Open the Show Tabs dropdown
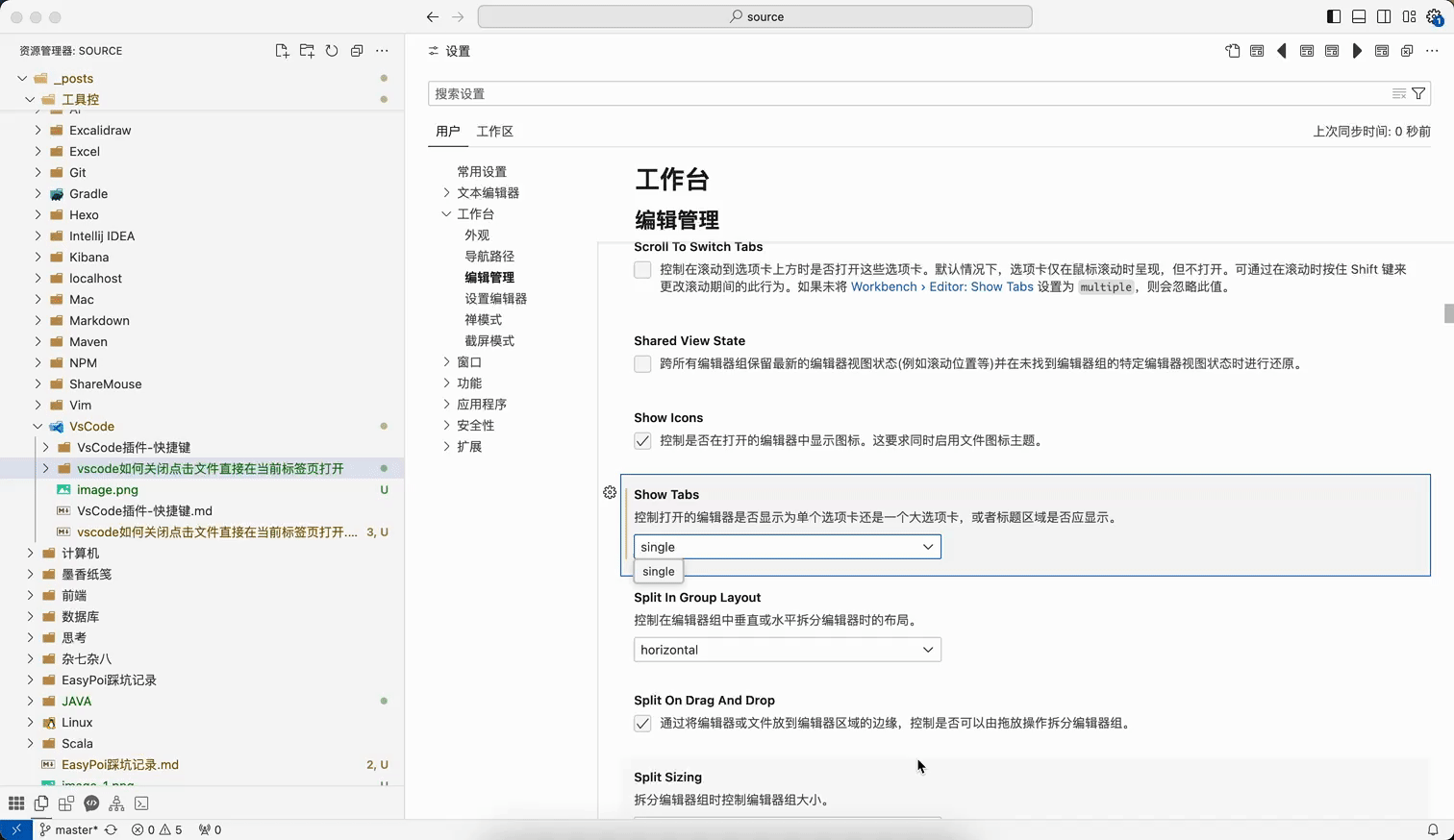 tap(787, 547)
